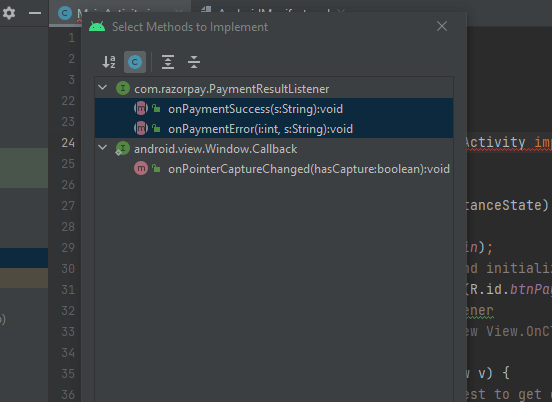Collapse the com.razorpay.PaymentResultListener node
Screen dimensions: 552x402
point(102,87)
